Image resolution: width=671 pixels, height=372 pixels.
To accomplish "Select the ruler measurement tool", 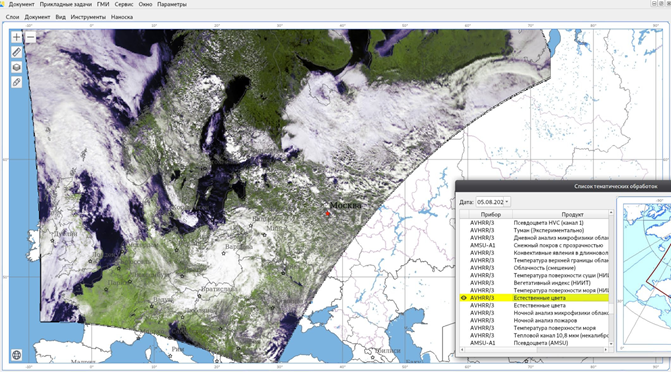I will point(16,52).
